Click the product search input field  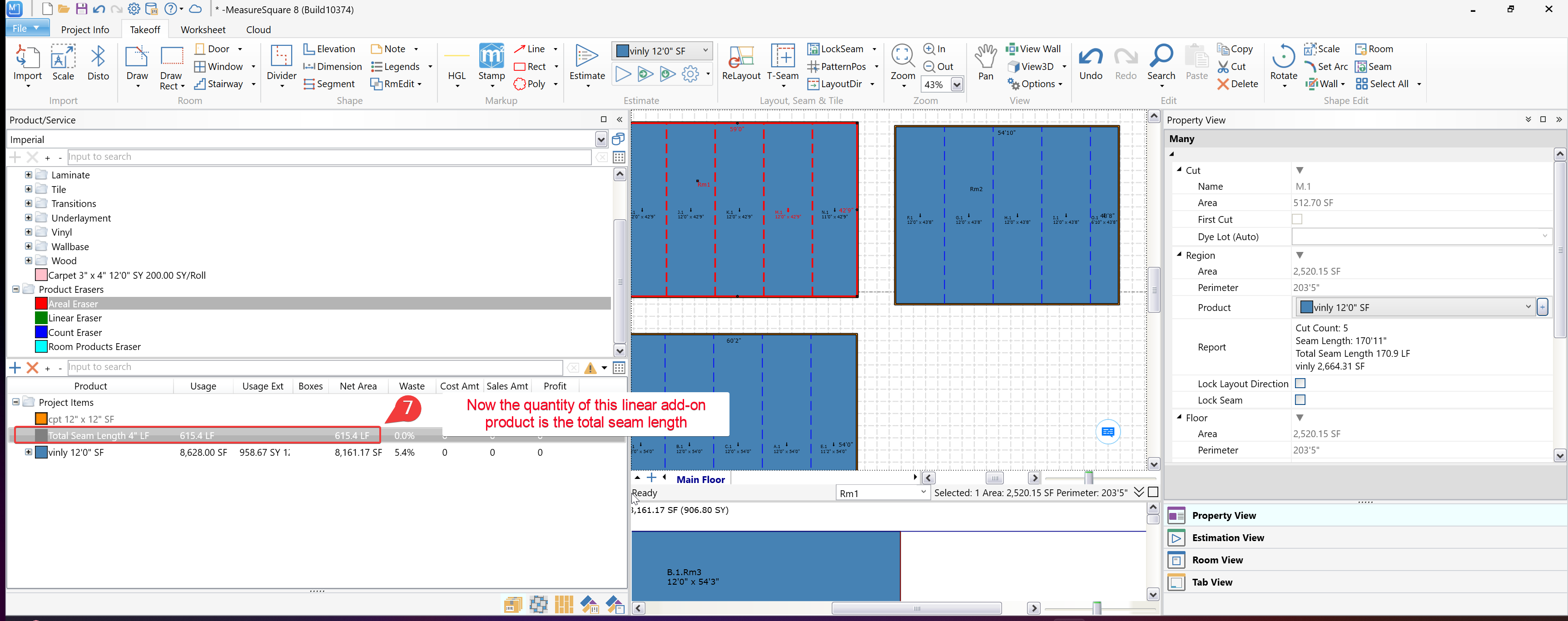click(x=329, y=157)
